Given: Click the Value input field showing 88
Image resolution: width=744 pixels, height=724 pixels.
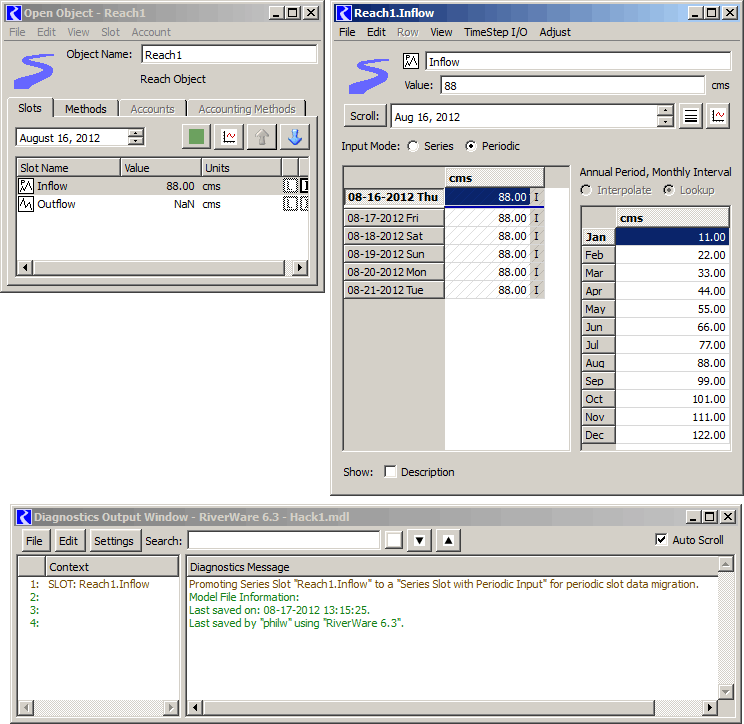Looking at the screenshot, I should (573, 85).
